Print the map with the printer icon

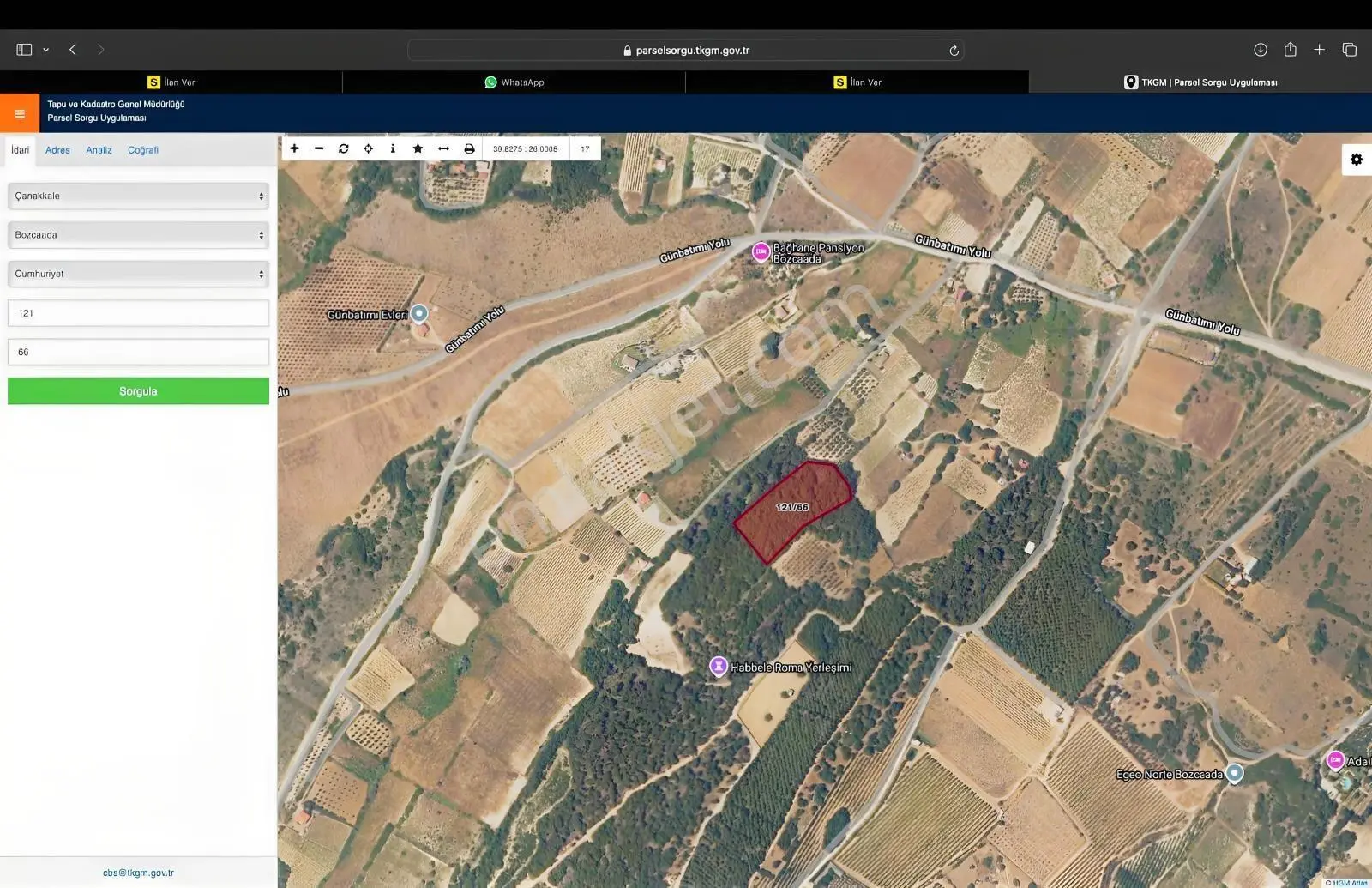[x=469, y=148]
